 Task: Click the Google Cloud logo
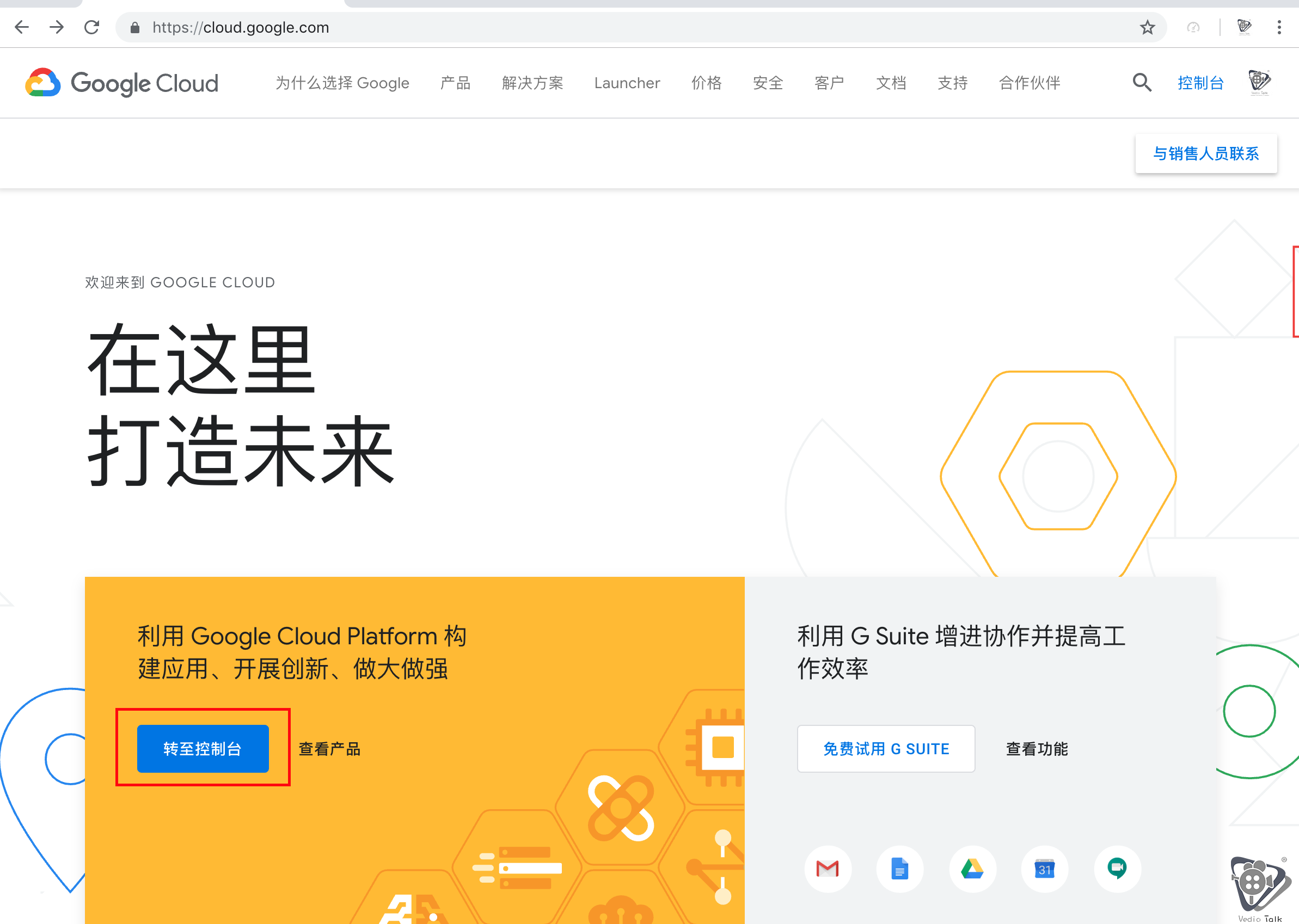tap(122, 83)
